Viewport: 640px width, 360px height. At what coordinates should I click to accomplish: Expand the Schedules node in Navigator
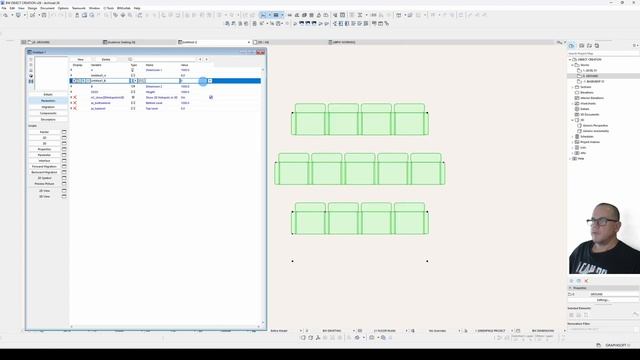pos(573,136)
